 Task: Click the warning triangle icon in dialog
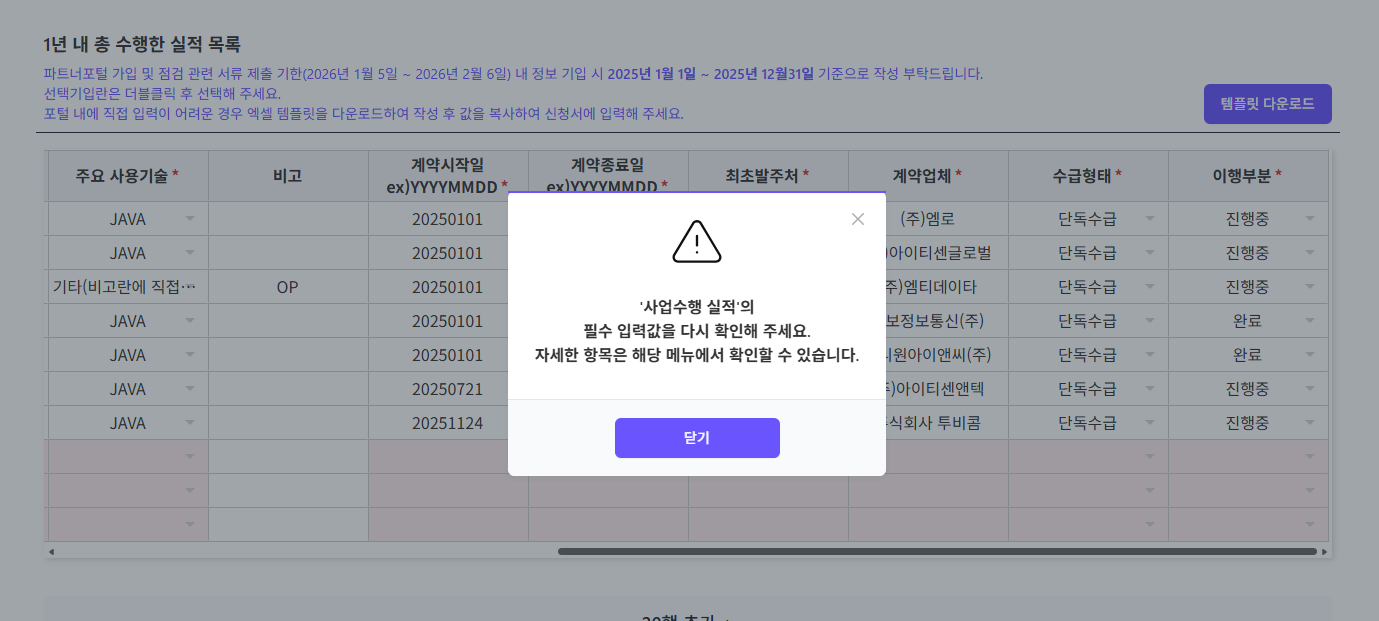click(x=697, y=242)
